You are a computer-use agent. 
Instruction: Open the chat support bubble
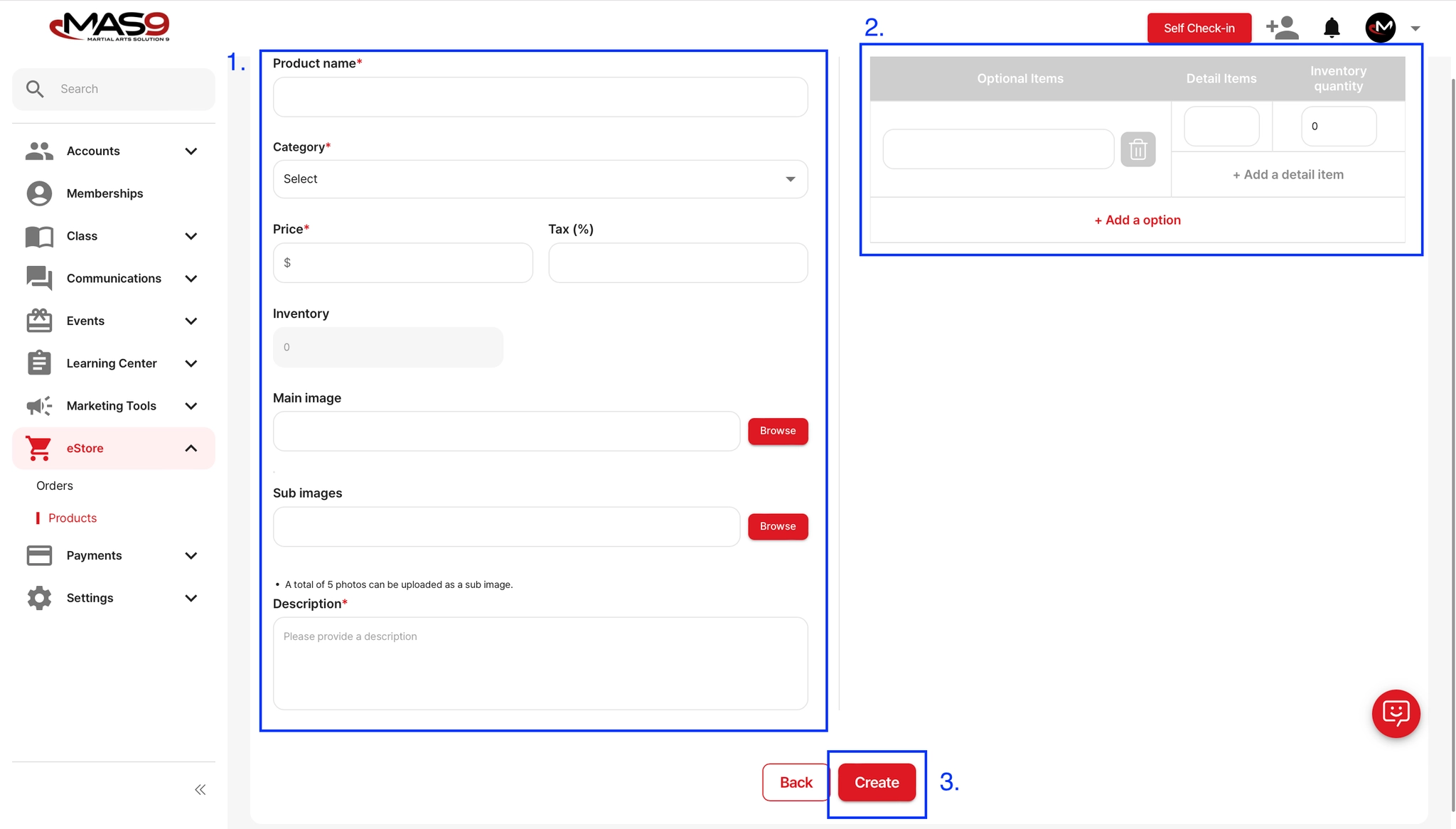[x=1396, y=713]
